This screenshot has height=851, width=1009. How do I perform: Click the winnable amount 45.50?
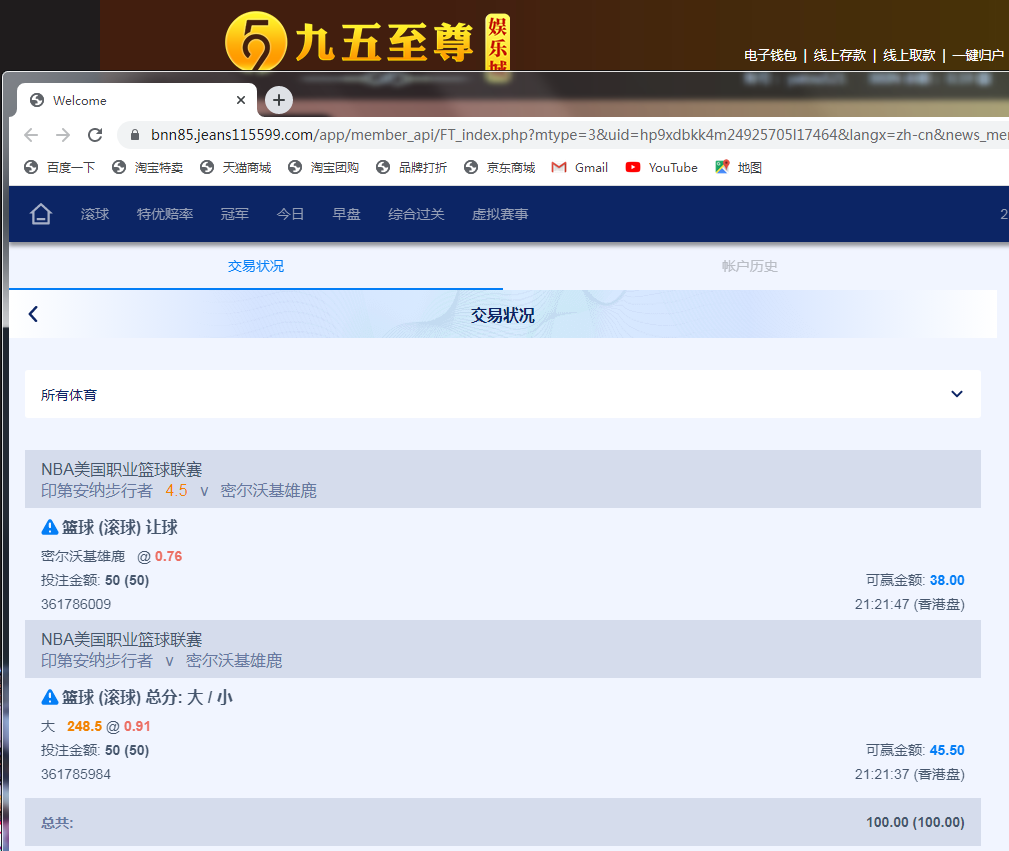tap(947, 750)
